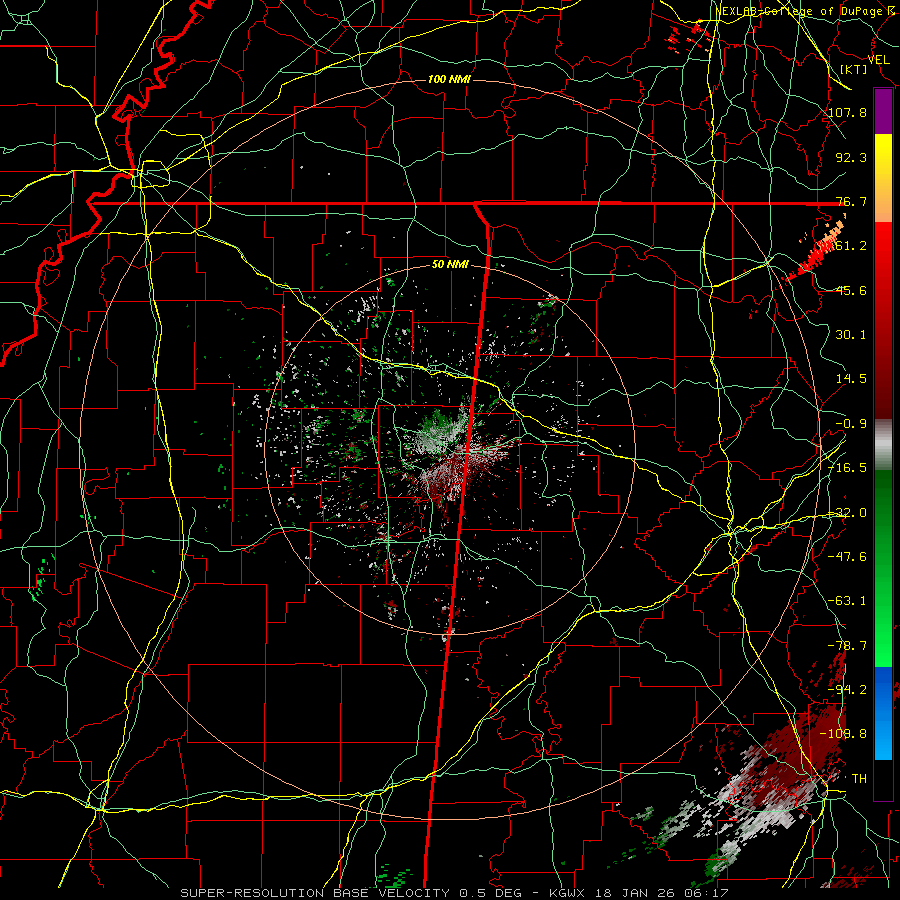Viewport: 900px width, 900px height.
Task: Click the -109.8 legend value
Action: tap(844, 734)
